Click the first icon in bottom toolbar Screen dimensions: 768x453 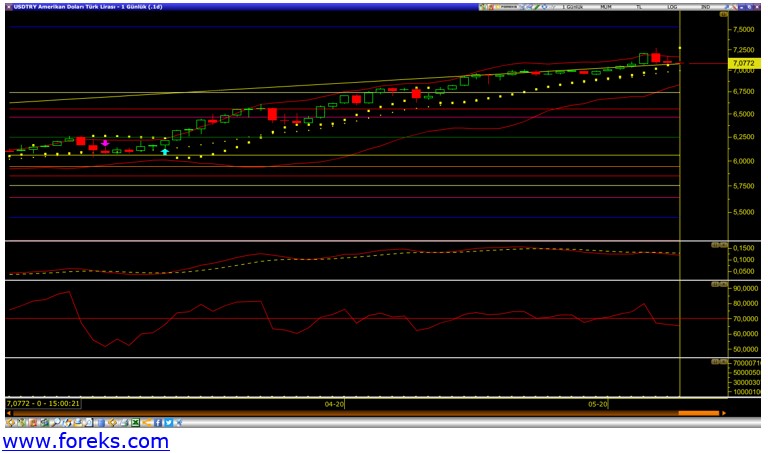click(10, 422)
